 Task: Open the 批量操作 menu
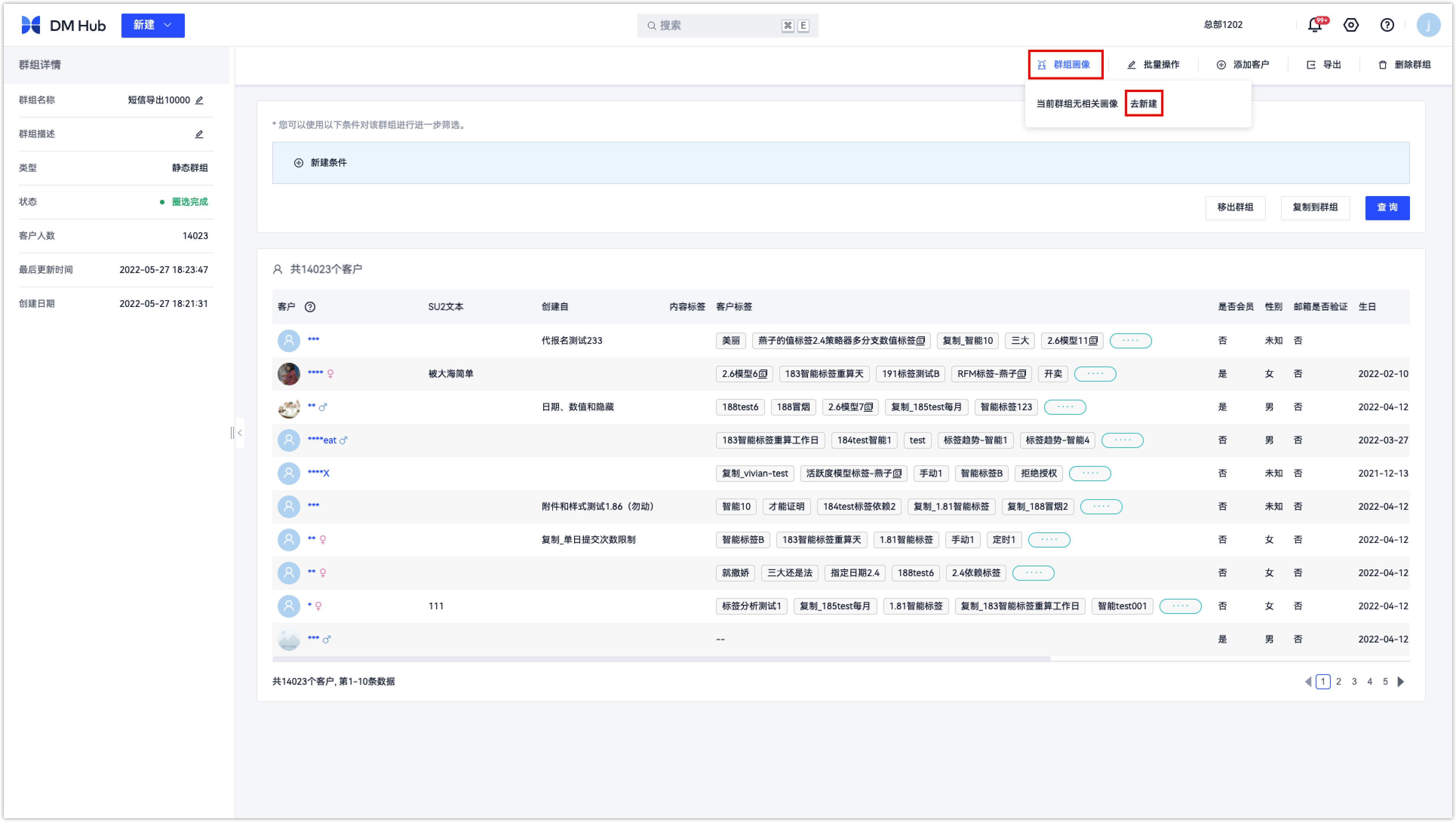1153,64
